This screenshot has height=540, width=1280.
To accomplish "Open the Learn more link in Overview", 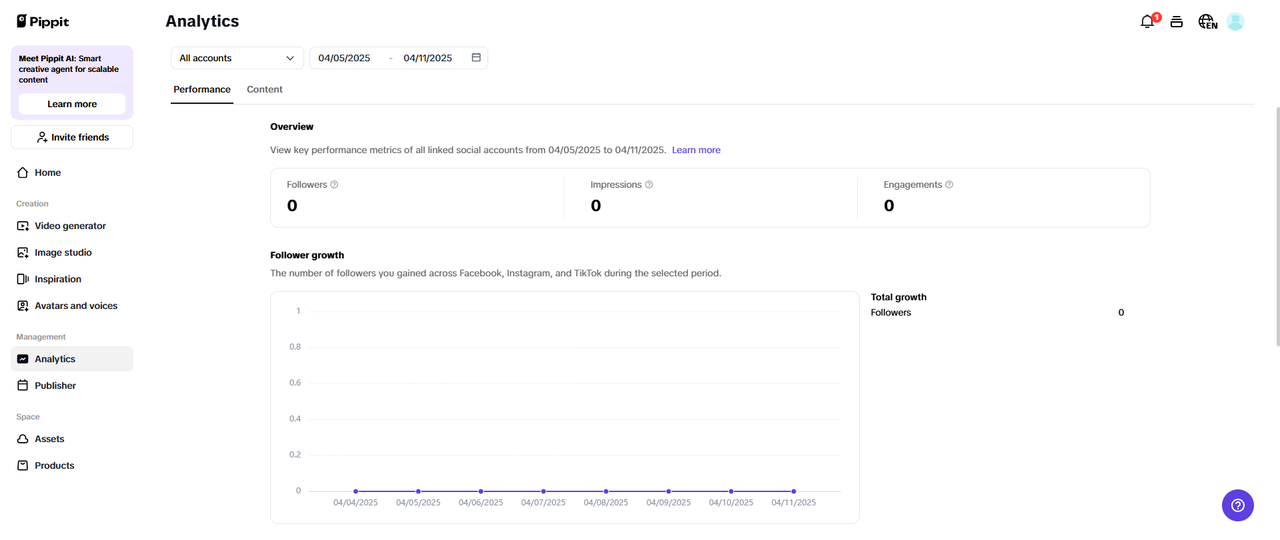I will [696, 150].
